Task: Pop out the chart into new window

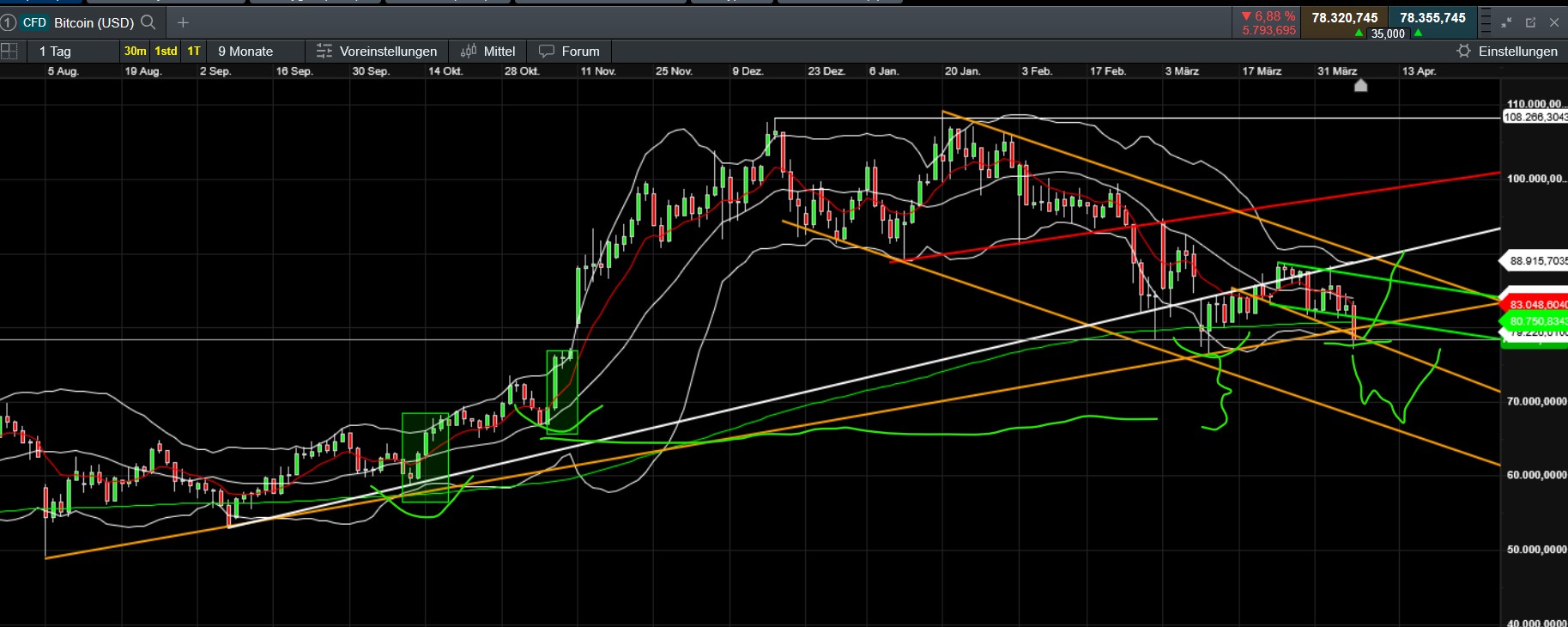Action: point(1530,22)
